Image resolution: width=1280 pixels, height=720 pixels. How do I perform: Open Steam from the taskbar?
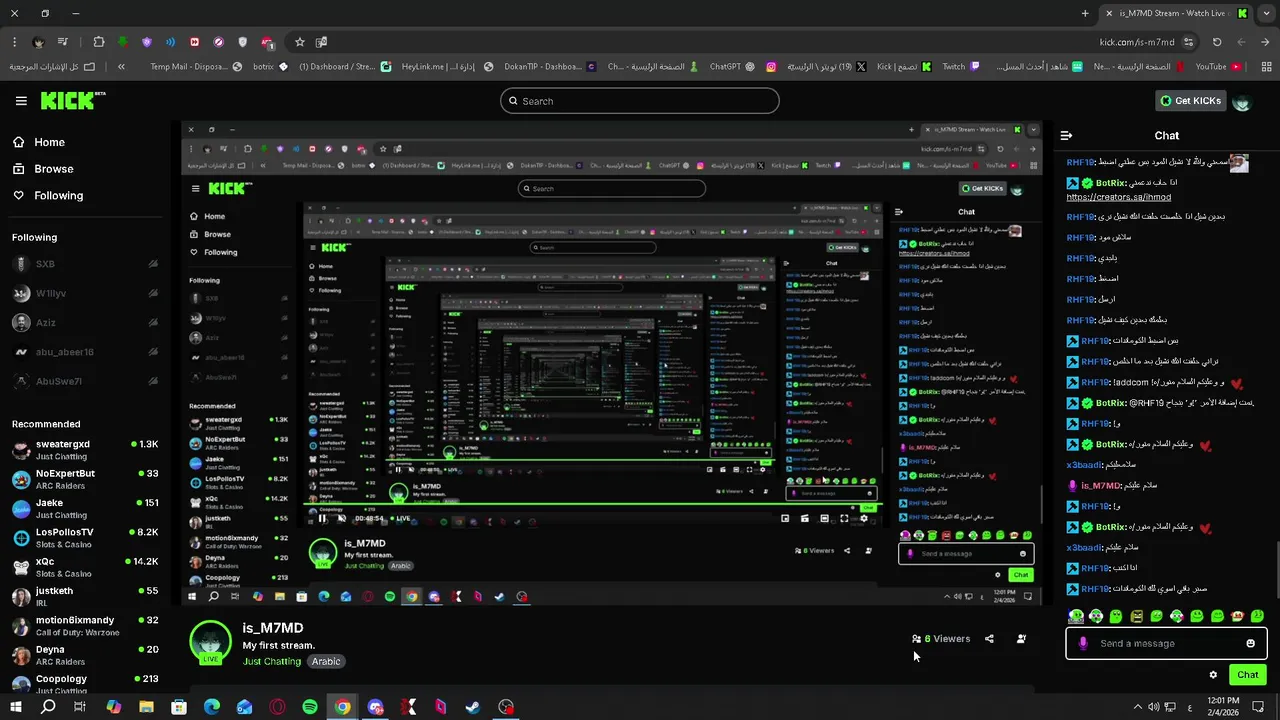(x=473, y=707)
